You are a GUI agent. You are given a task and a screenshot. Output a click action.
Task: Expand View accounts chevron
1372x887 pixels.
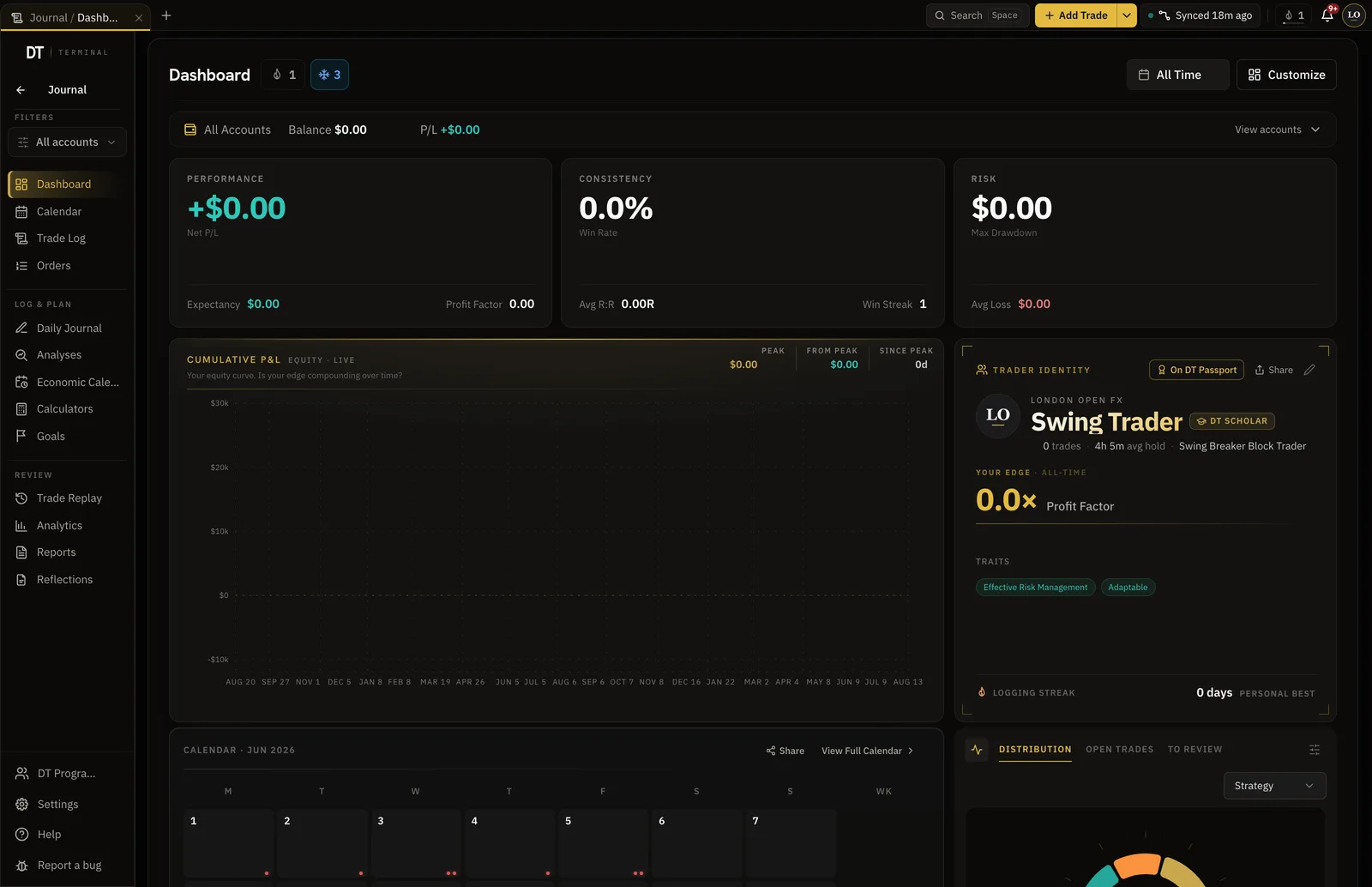pyautogui.click(x=1315, y=130)
